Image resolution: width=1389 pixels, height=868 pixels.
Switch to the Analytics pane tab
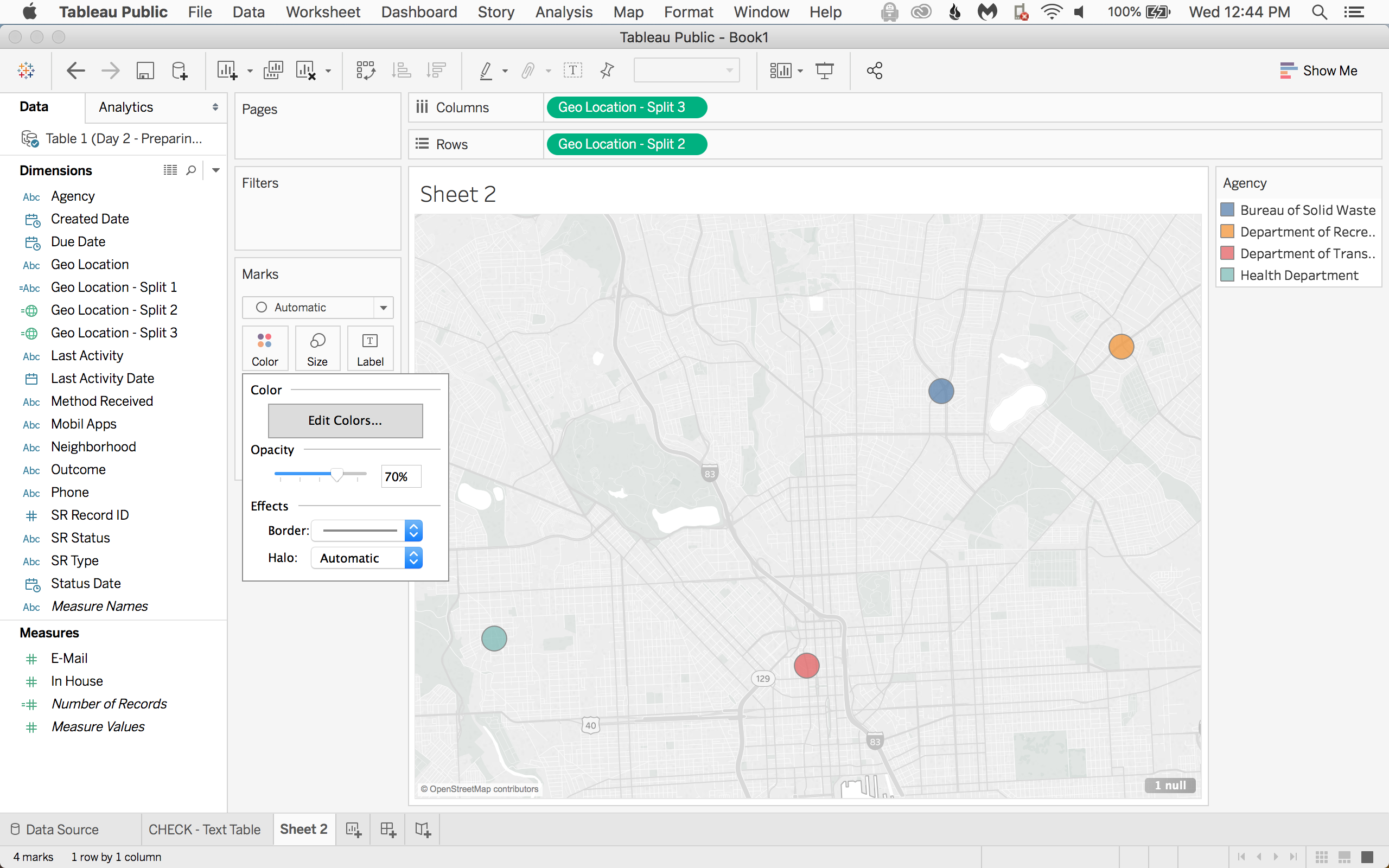126,107
